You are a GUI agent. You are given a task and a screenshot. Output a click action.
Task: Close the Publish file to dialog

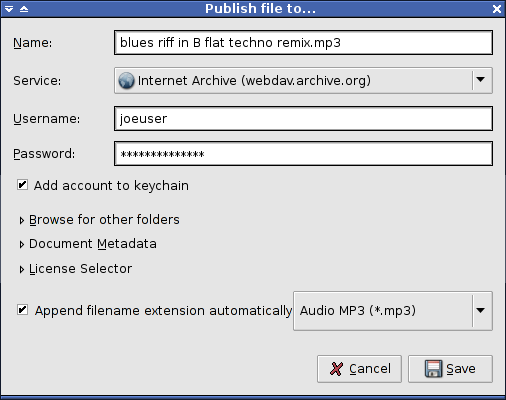click(x=497, y=9)
